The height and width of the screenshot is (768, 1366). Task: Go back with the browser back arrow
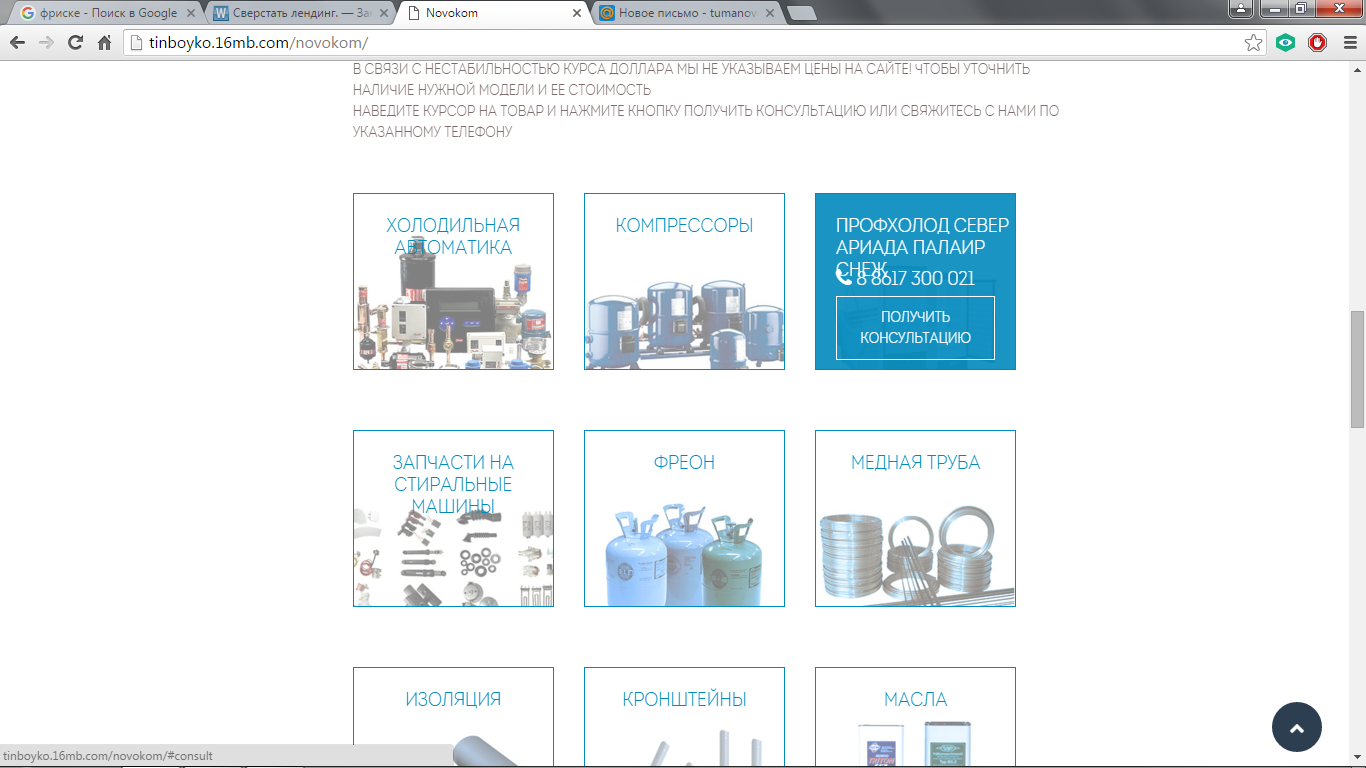click(x=17, y=43)
